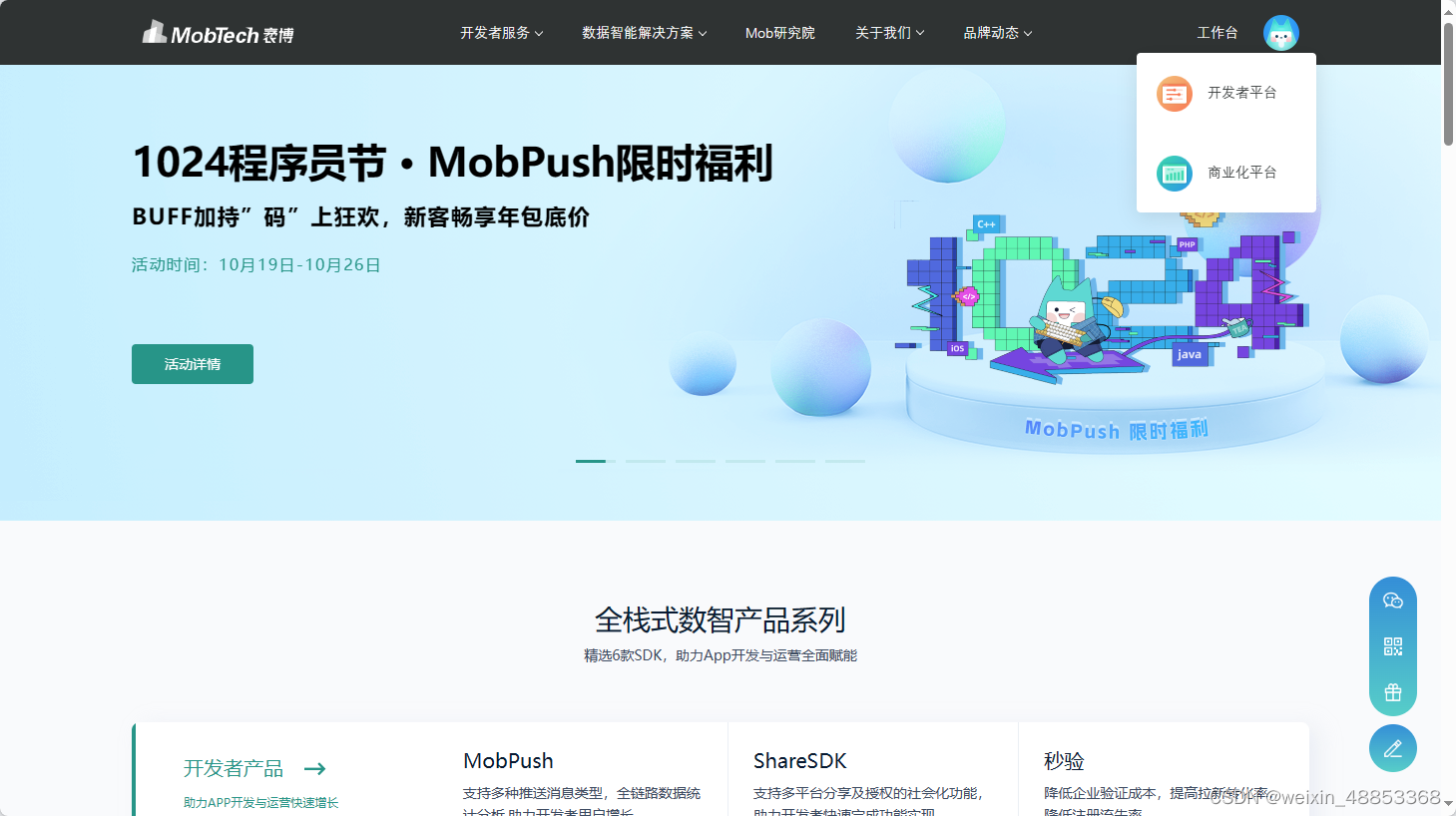This screenshot has height=816, width=1456.
Task: Go to the third carousel slide indicator
Action: coord(696,461)
